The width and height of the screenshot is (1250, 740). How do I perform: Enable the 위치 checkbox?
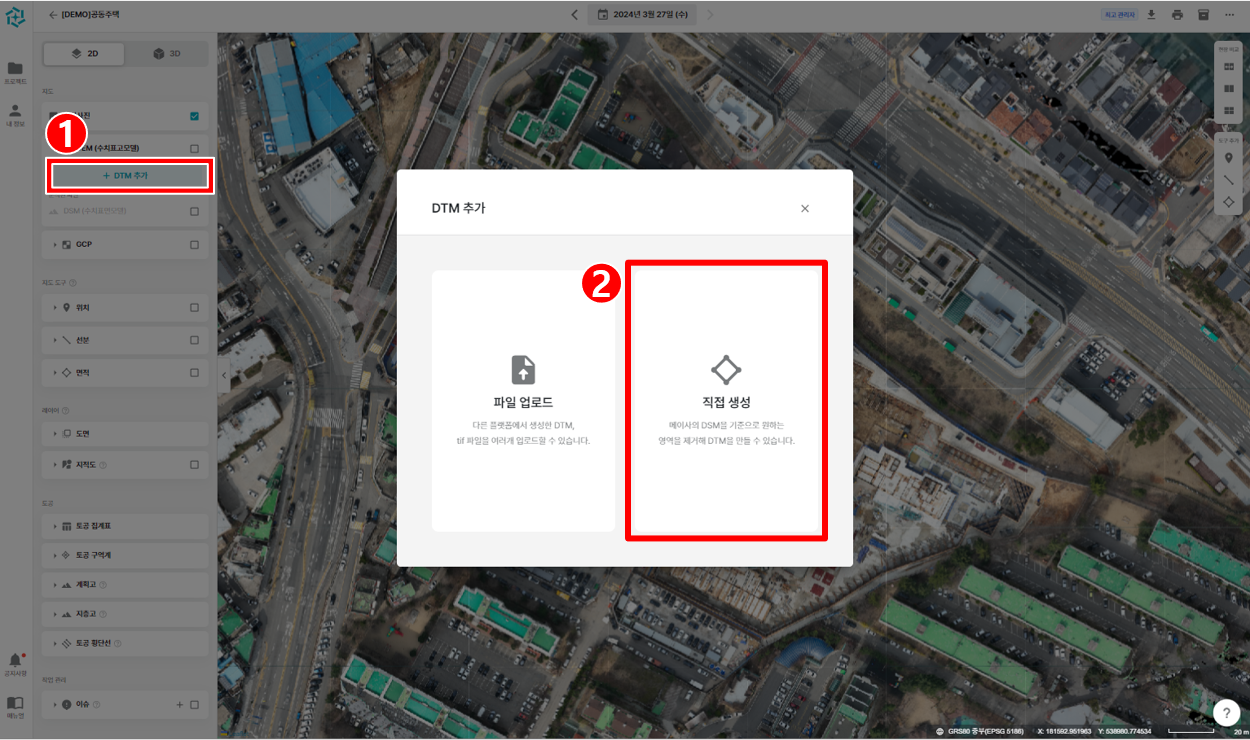coord(194,308)
